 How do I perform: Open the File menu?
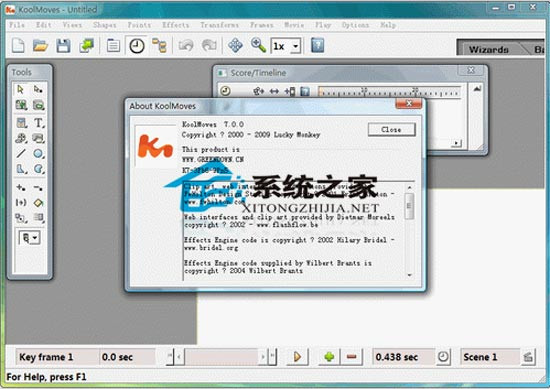tap(17, 25)
